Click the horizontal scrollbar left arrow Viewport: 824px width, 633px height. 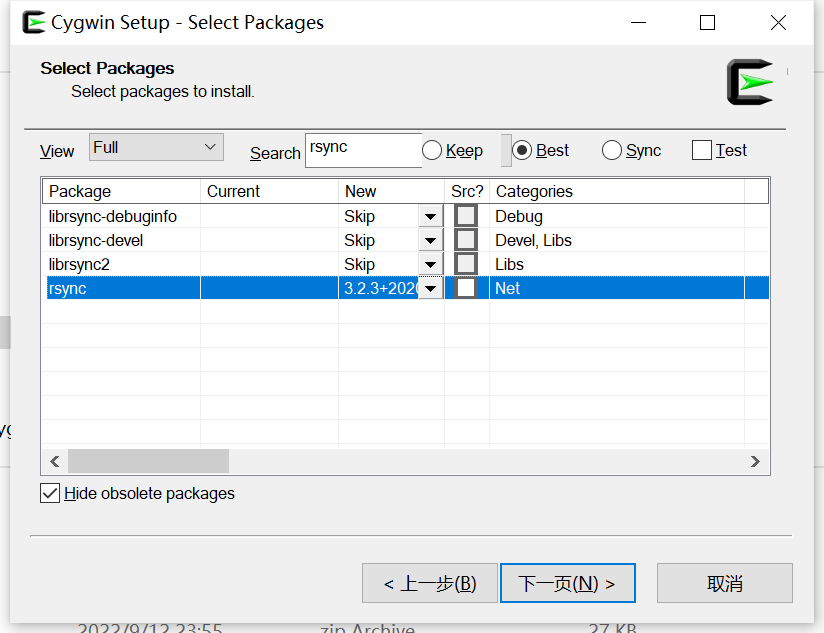coord(55,461)
